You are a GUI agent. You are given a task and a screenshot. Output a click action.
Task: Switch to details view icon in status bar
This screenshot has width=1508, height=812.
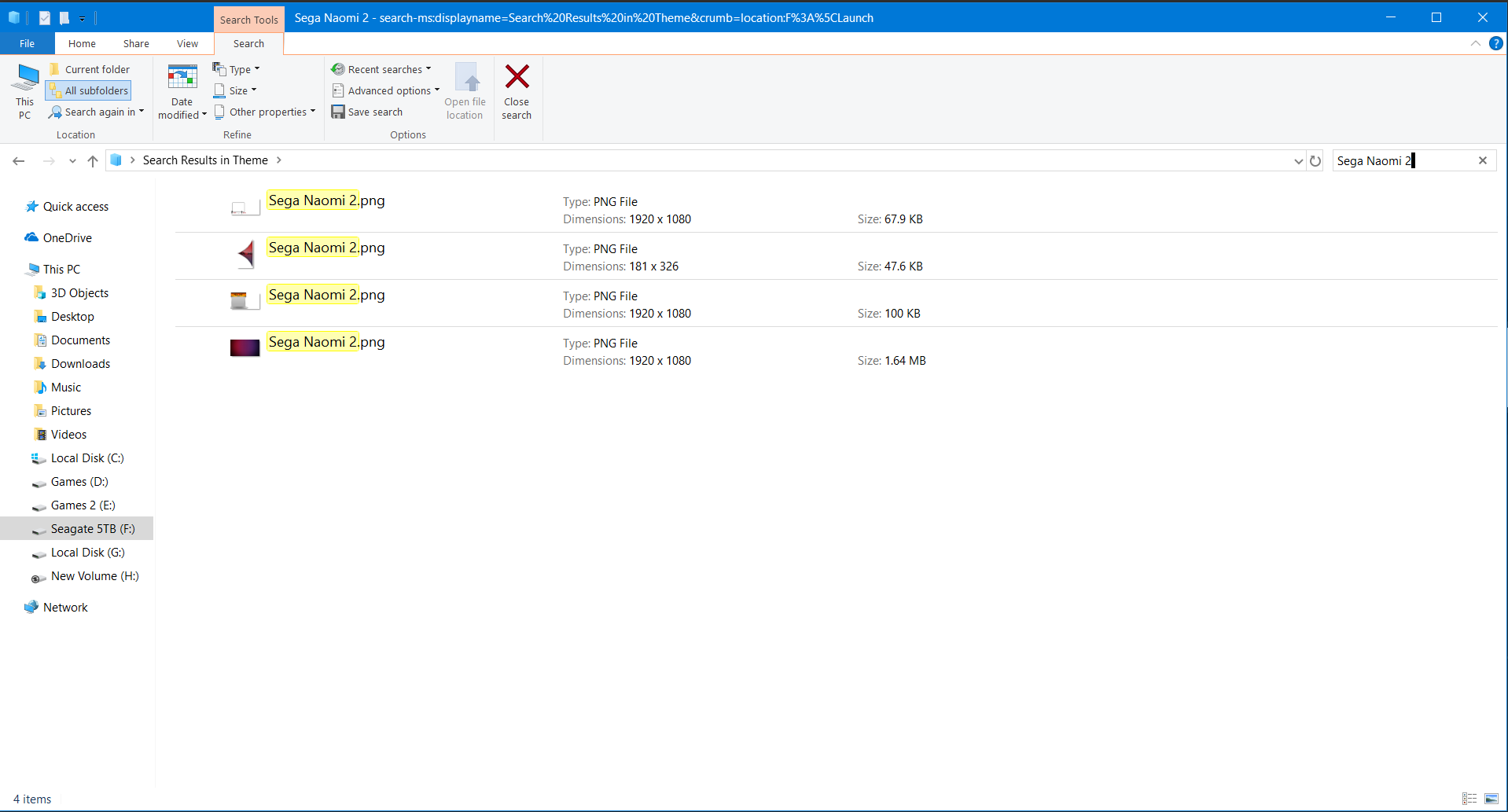tap(1469, 799)
